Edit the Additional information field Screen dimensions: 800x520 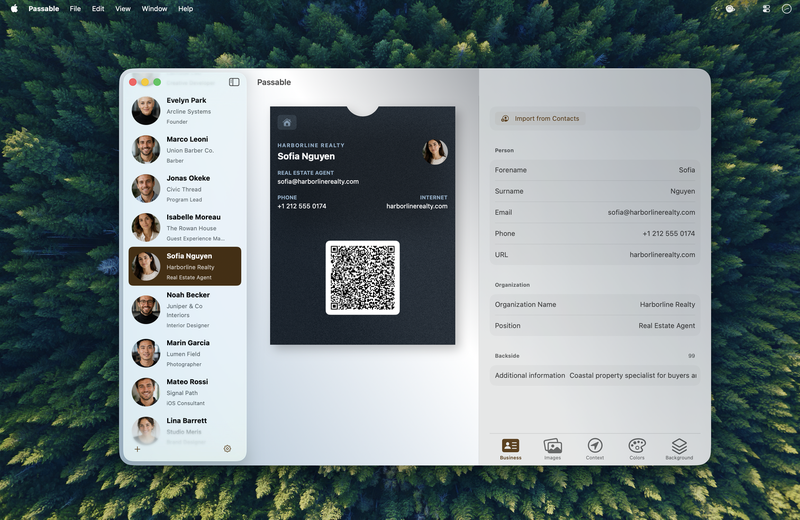[x=595, y=375]
